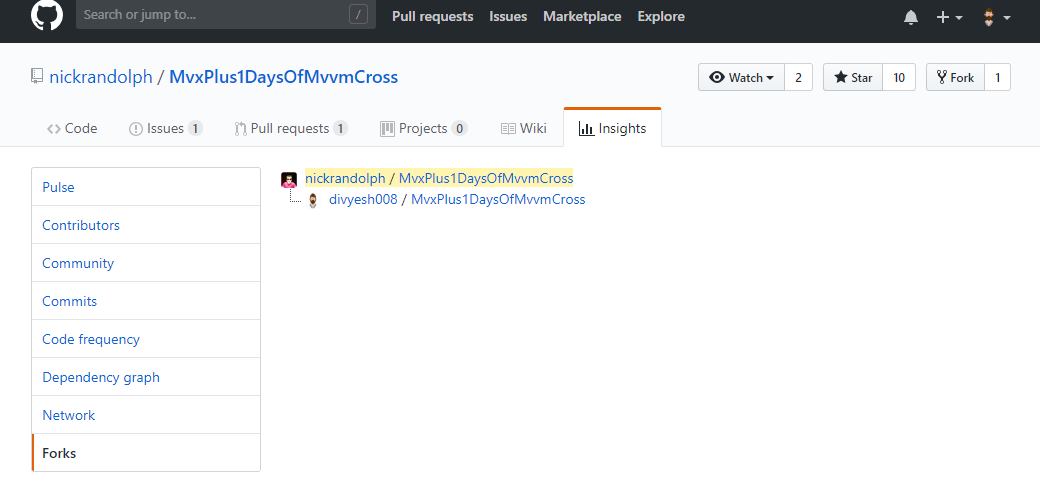
Task: Expand the Watch dropdown button
Action: pyautogui.click(x=742, y=78)
